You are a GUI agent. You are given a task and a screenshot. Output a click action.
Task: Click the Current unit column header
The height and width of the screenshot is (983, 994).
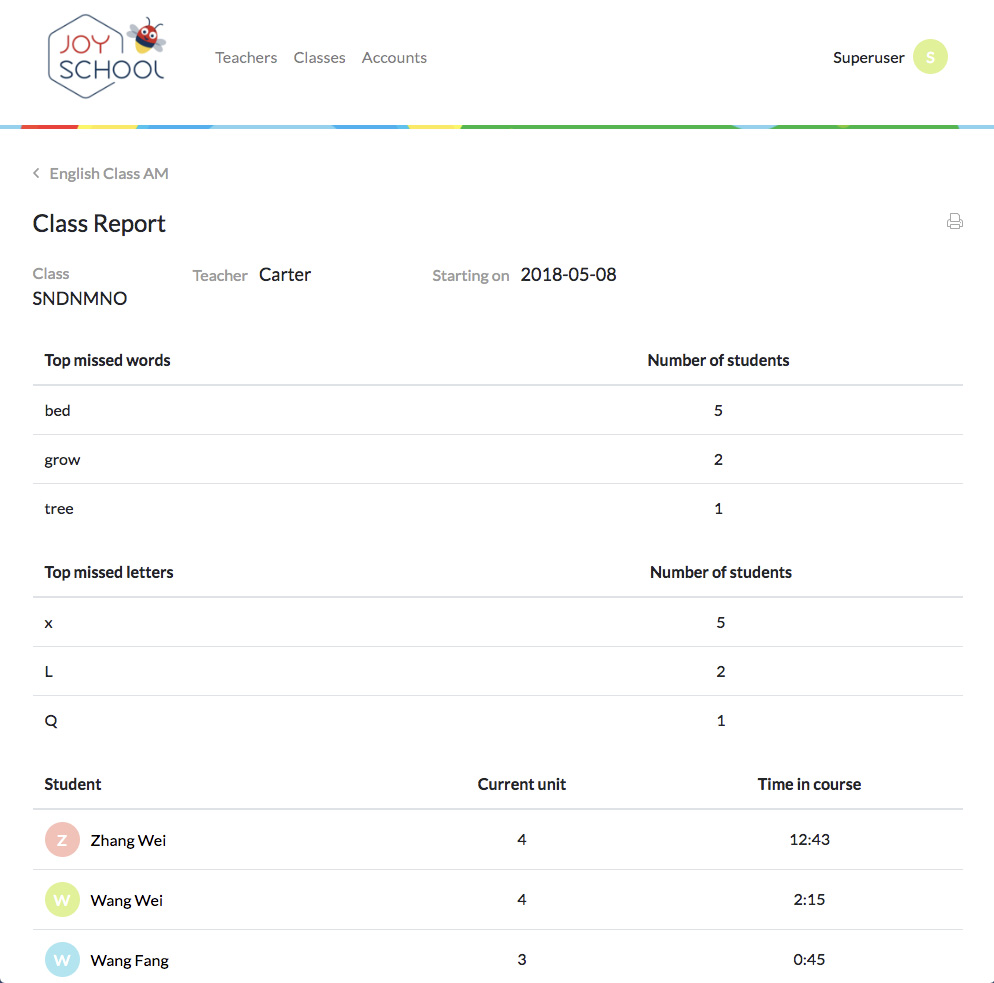pos(521,784)
